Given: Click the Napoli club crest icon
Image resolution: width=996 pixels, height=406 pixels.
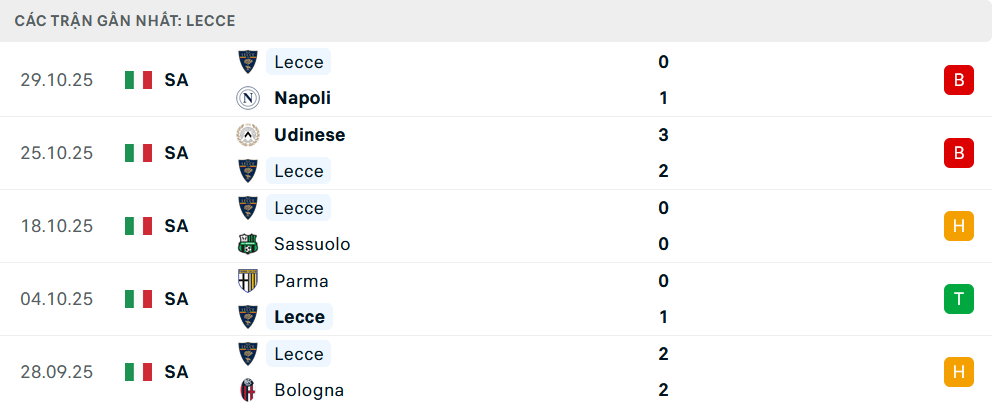Looking at the screenshot, I should 247,98.
